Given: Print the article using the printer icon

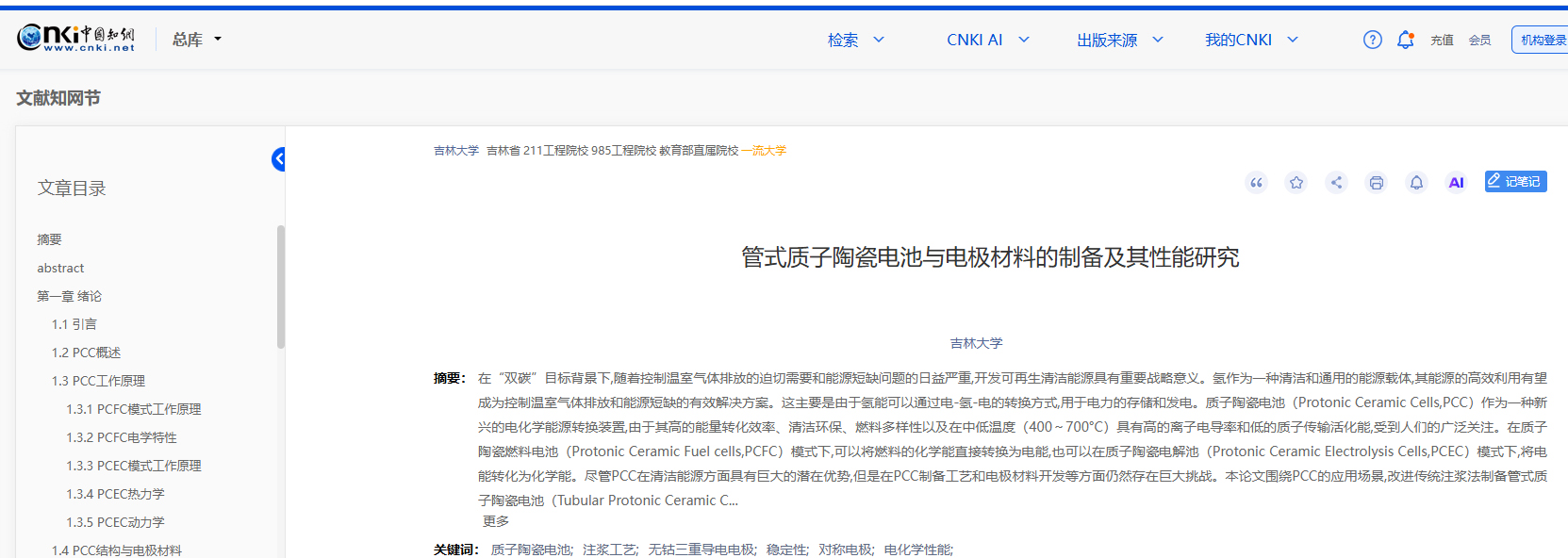Looking at the screenshot, I should click(x=1377, y=183).
